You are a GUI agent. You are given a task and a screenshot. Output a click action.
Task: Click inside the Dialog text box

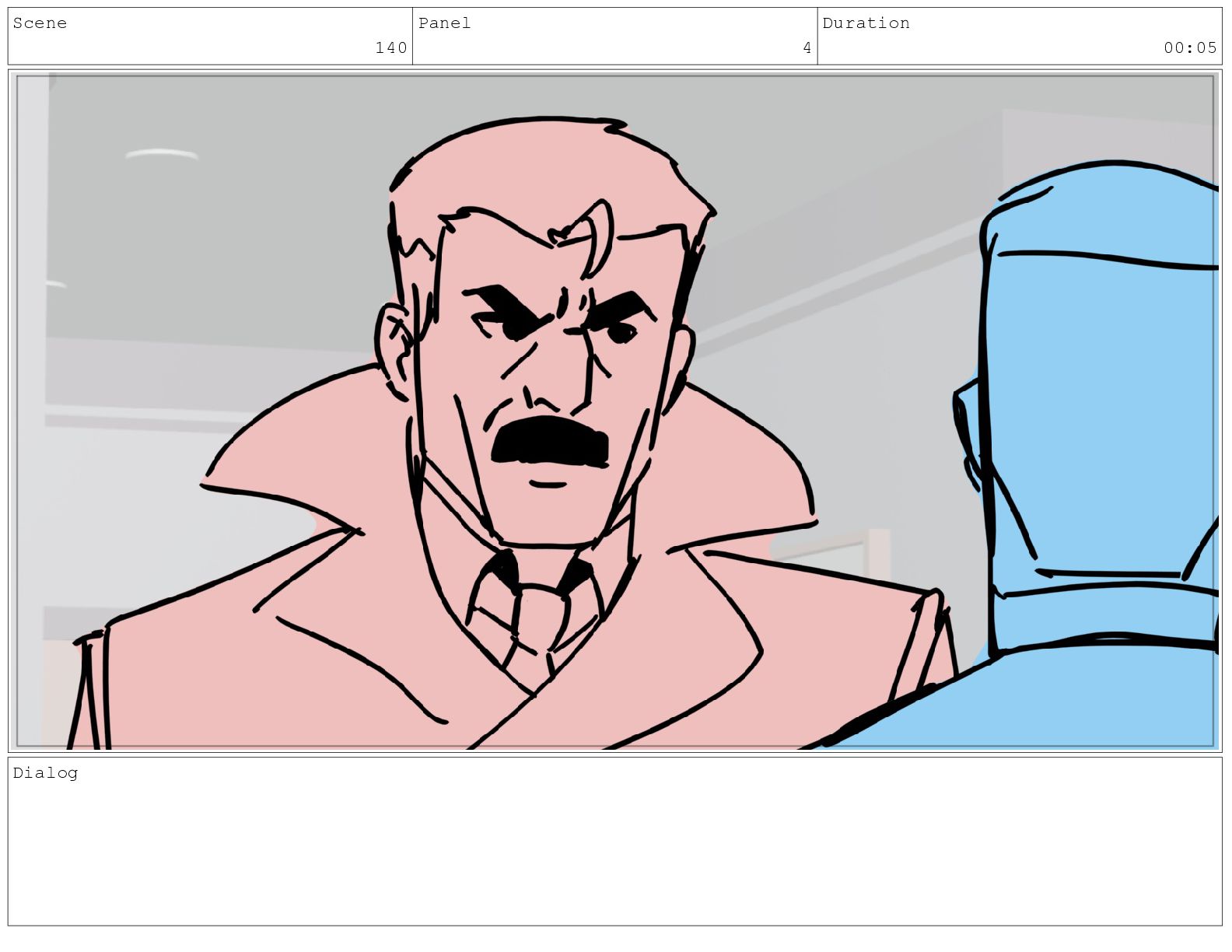tap(615, 842)
